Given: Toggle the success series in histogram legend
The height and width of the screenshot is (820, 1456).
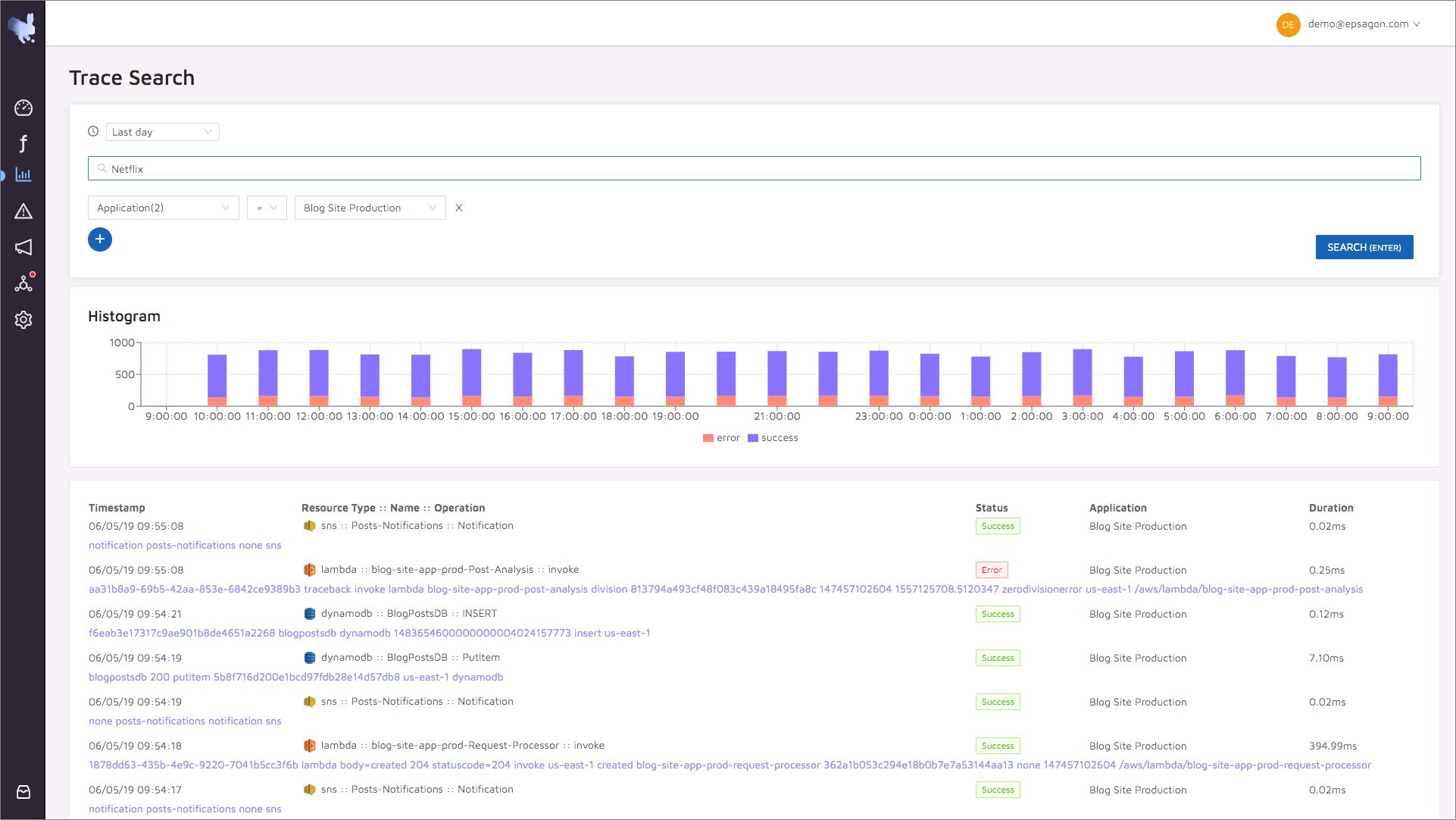Looking at the screenshot, I should coord(773,438).
